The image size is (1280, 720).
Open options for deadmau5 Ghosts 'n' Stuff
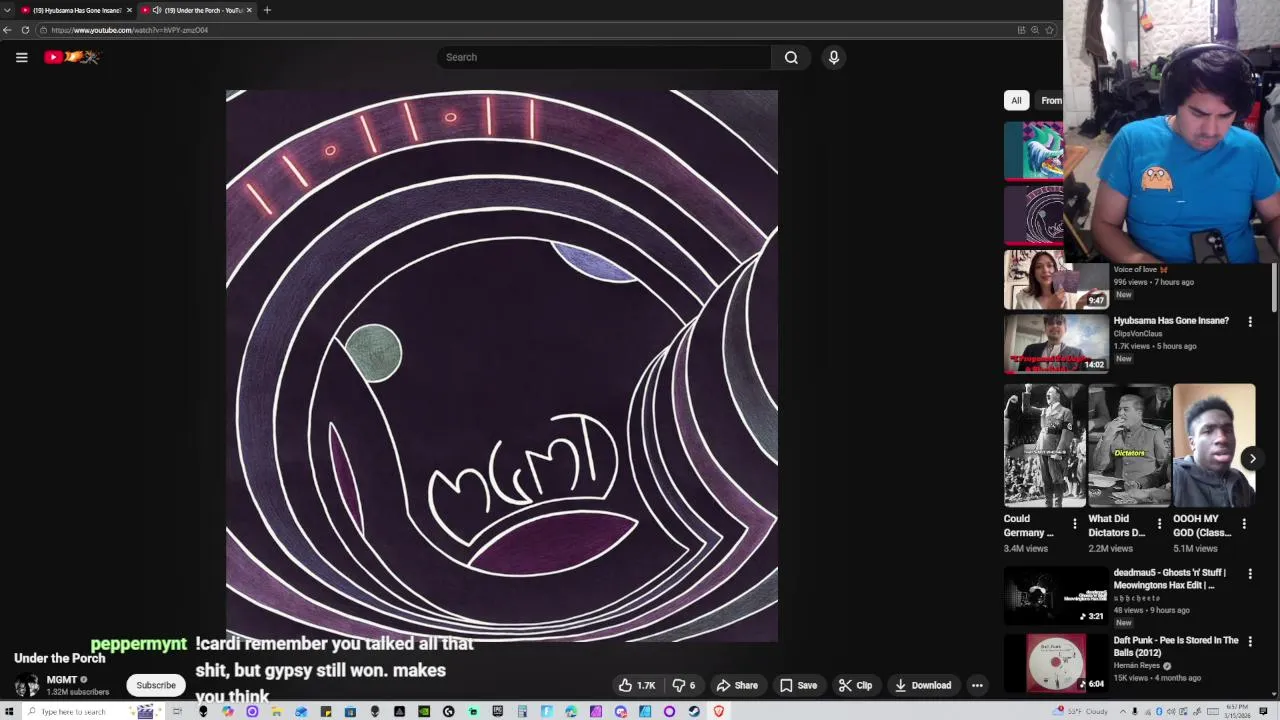point(1249,574)
